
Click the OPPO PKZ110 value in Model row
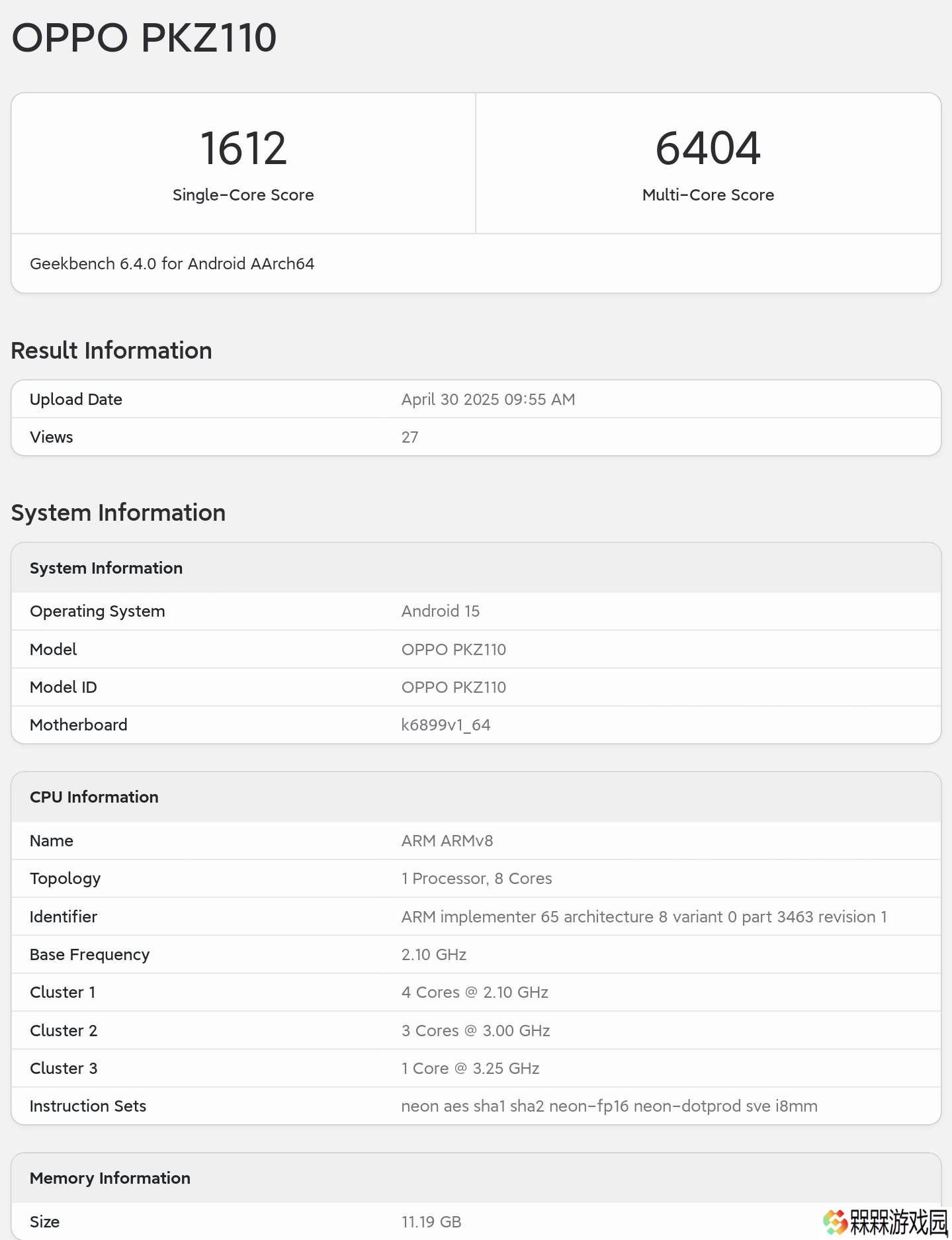[x=454, y=650]
